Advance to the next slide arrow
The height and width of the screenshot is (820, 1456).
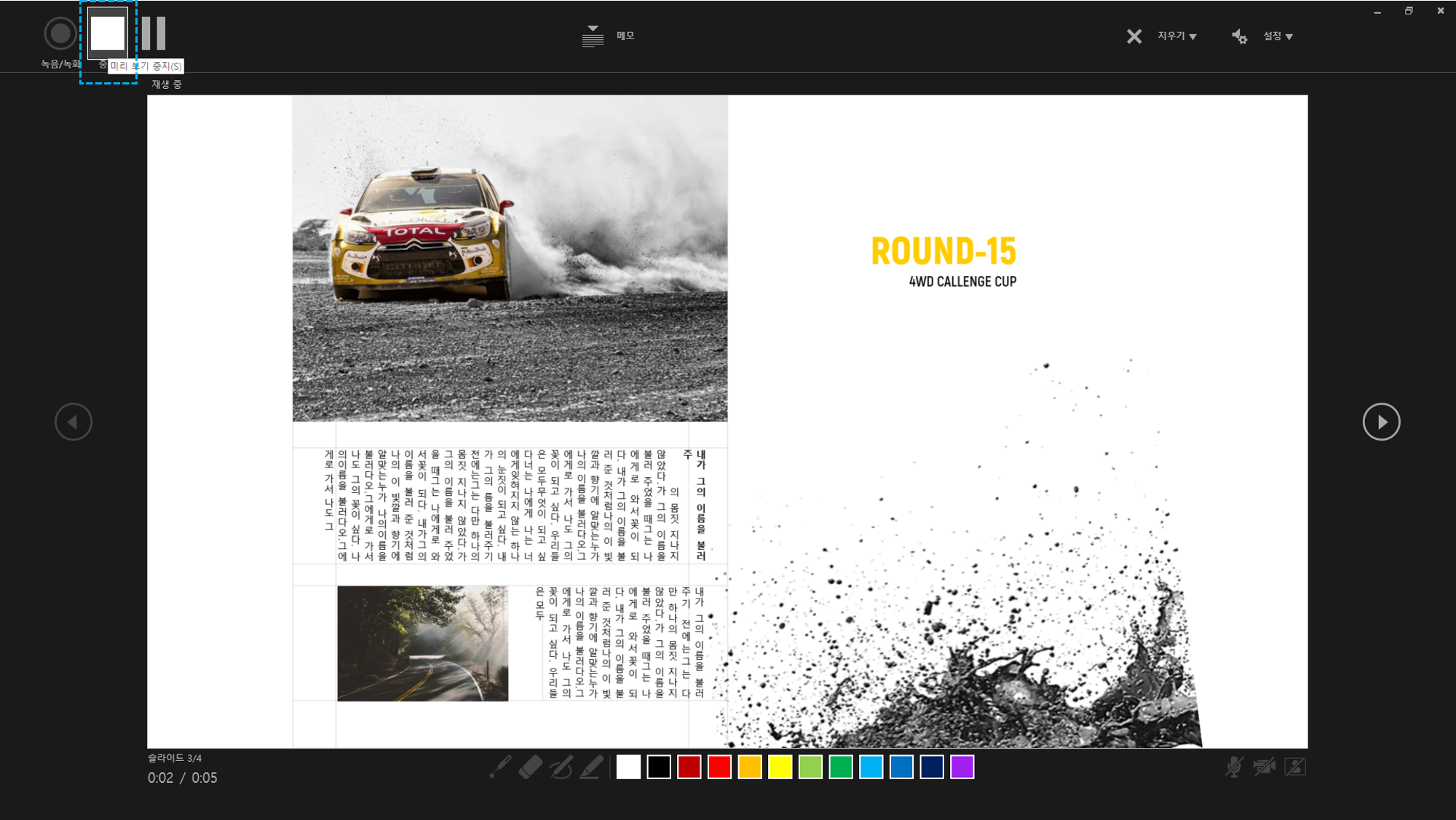point(1381,422)
